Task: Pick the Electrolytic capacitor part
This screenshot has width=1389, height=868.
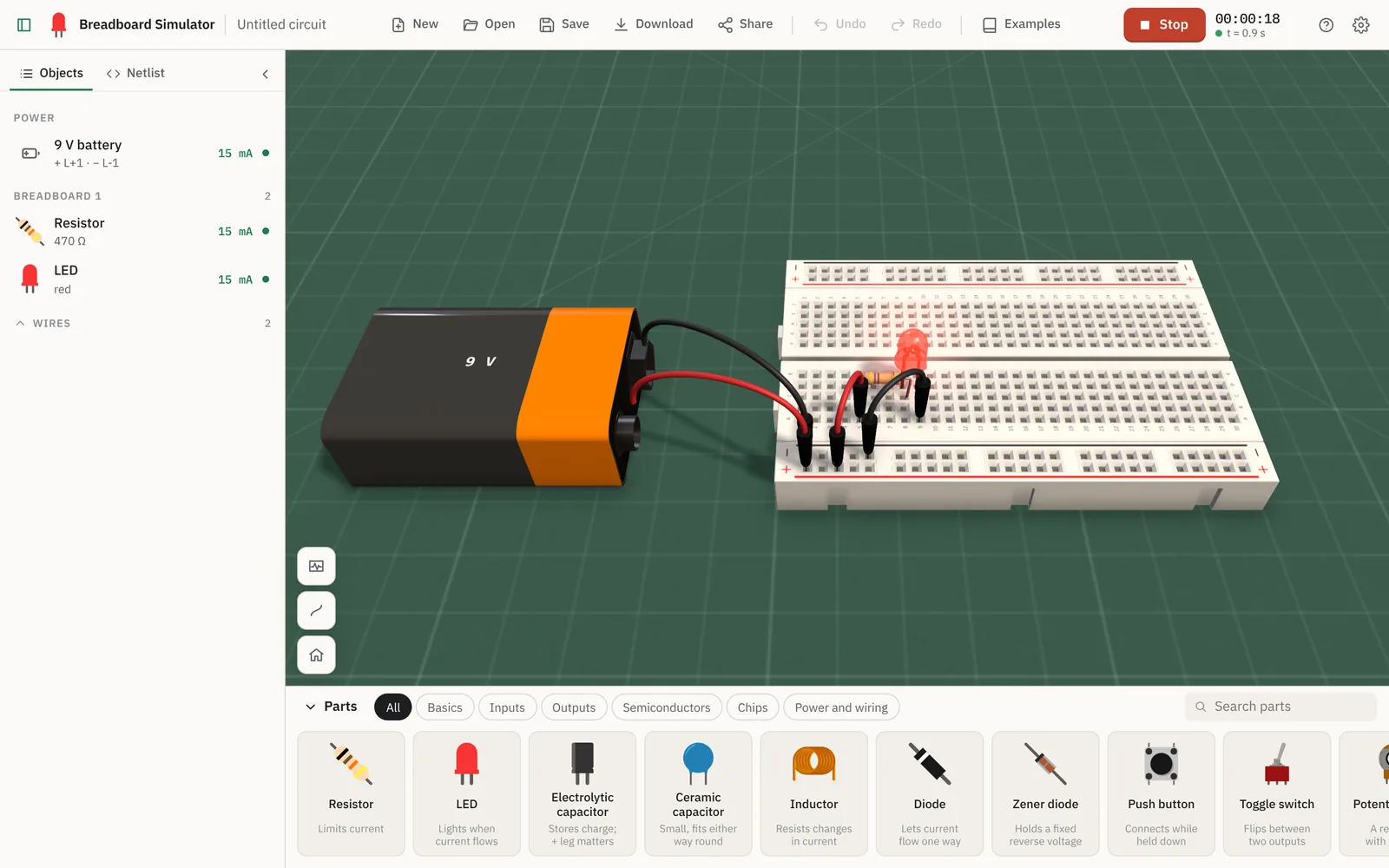Action: pos(582,793)
